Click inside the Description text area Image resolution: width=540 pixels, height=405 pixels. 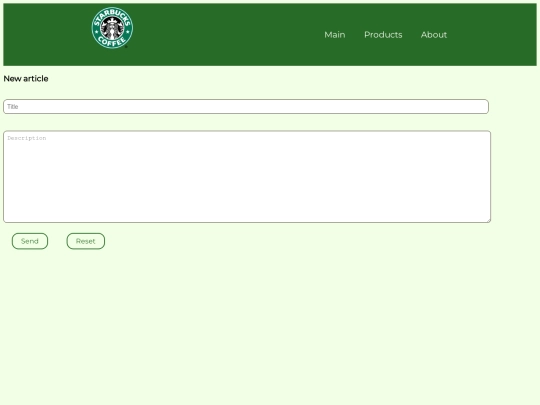click(x=247, y=176)
